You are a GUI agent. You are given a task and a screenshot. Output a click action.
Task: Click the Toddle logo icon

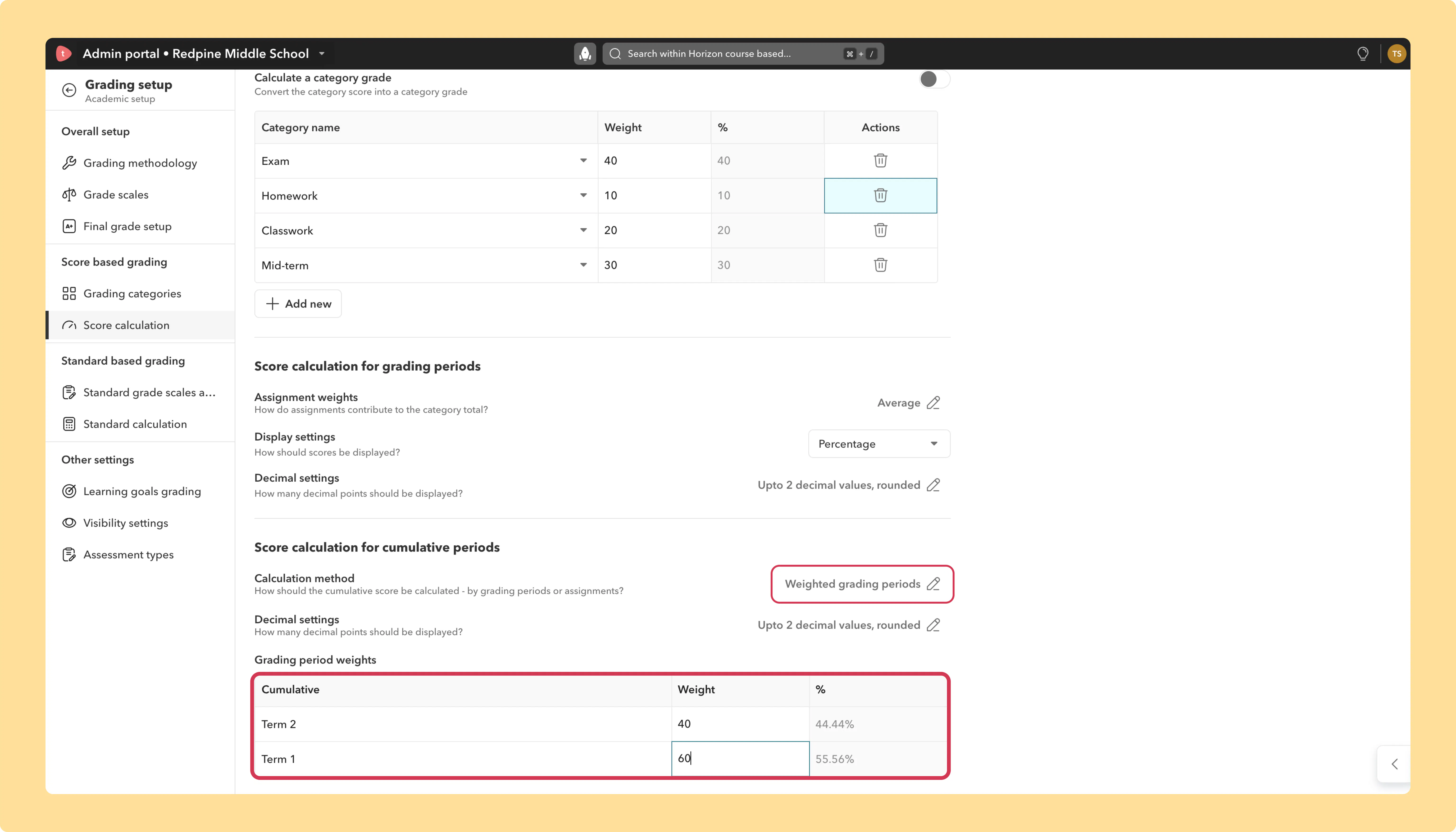(x=64, y=54)
